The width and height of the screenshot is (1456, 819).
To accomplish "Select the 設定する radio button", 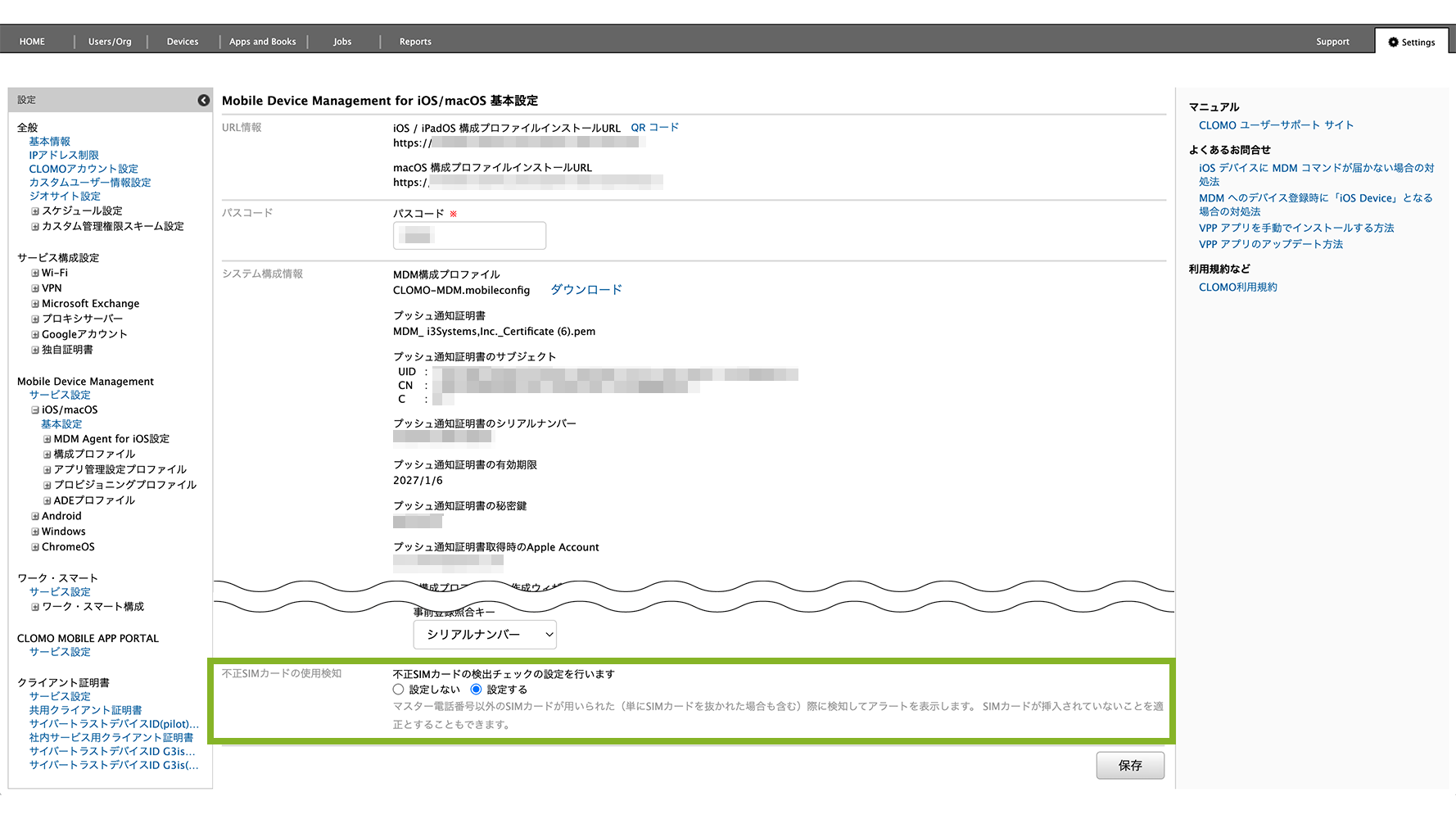I will pos(476,690).
